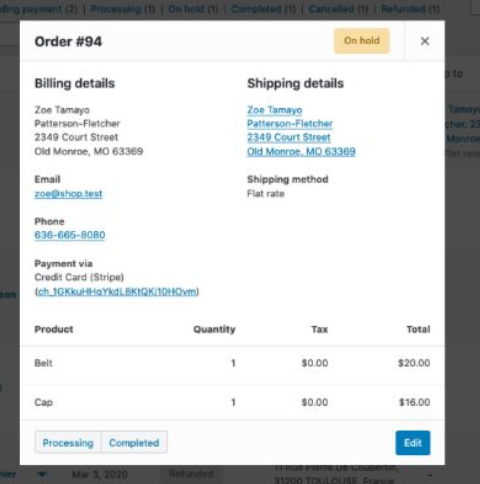Click the Zoe Tamayo shipping name link
The image size is (480, 484).
[274, 110]
